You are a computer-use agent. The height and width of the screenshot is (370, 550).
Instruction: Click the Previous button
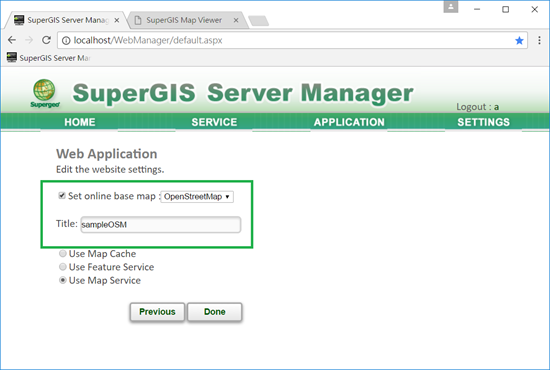[157, 312]
